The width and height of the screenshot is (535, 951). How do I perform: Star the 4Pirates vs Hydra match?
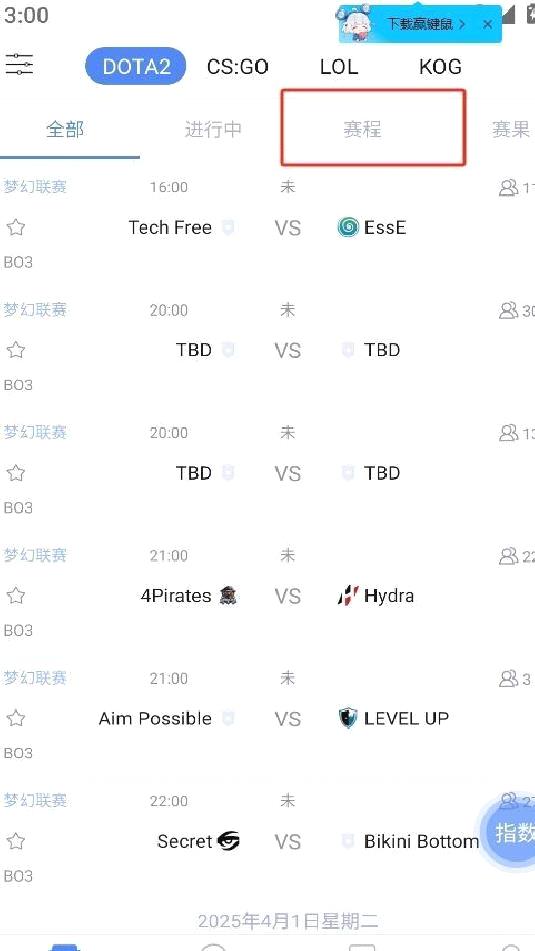pos(16,596)
